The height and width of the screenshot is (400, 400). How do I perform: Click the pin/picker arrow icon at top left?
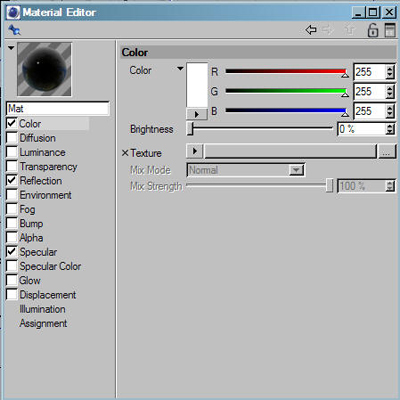click(14, 30)
